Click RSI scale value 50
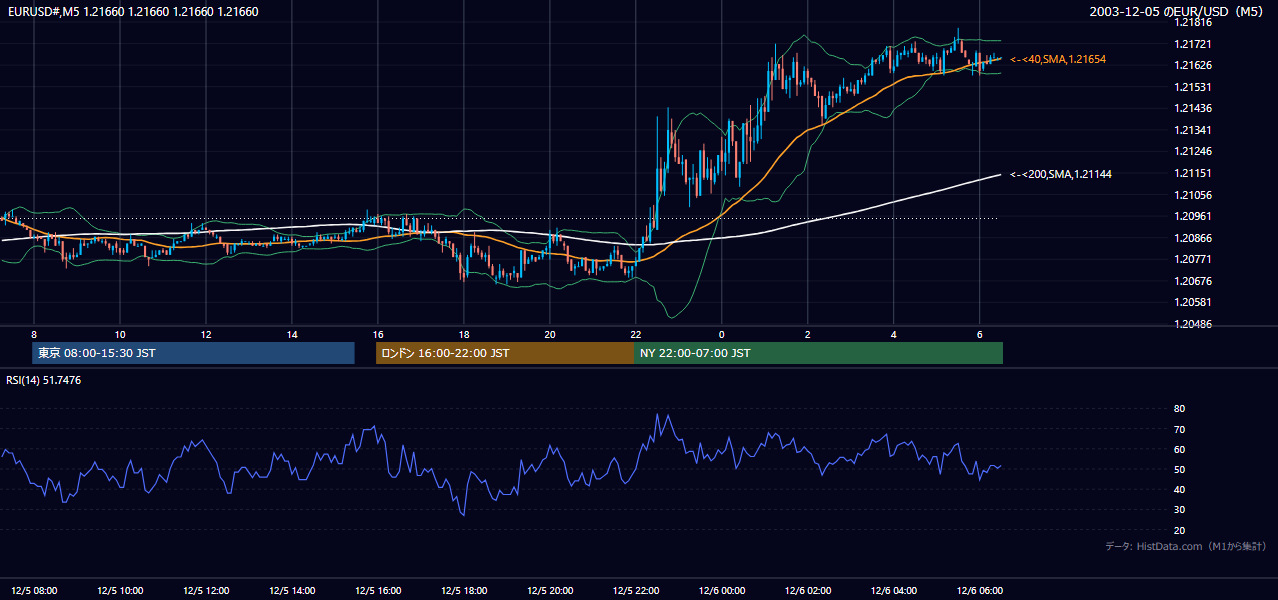1278x600 pixels. [x=1179, y=469]
